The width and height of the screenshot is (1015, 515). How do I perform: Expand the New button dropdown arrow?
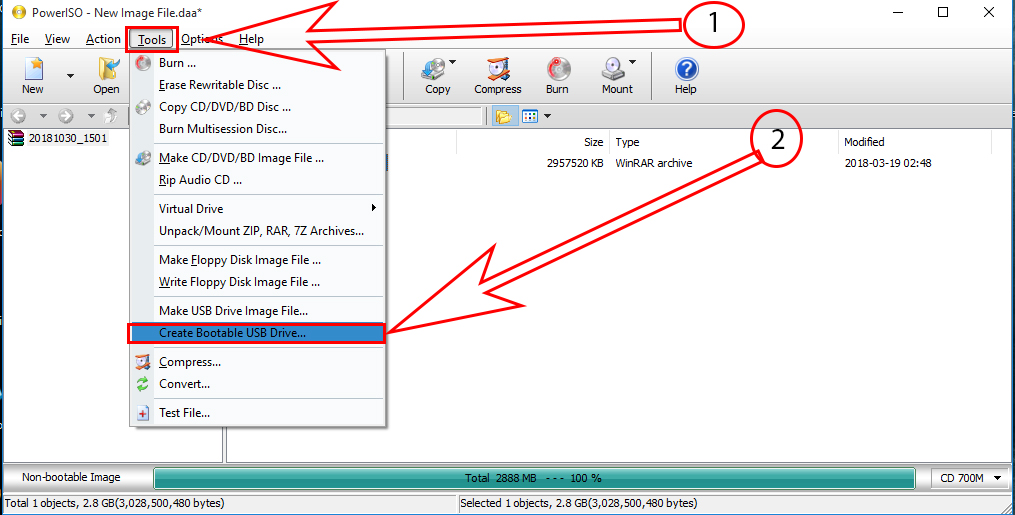point(70,75)
